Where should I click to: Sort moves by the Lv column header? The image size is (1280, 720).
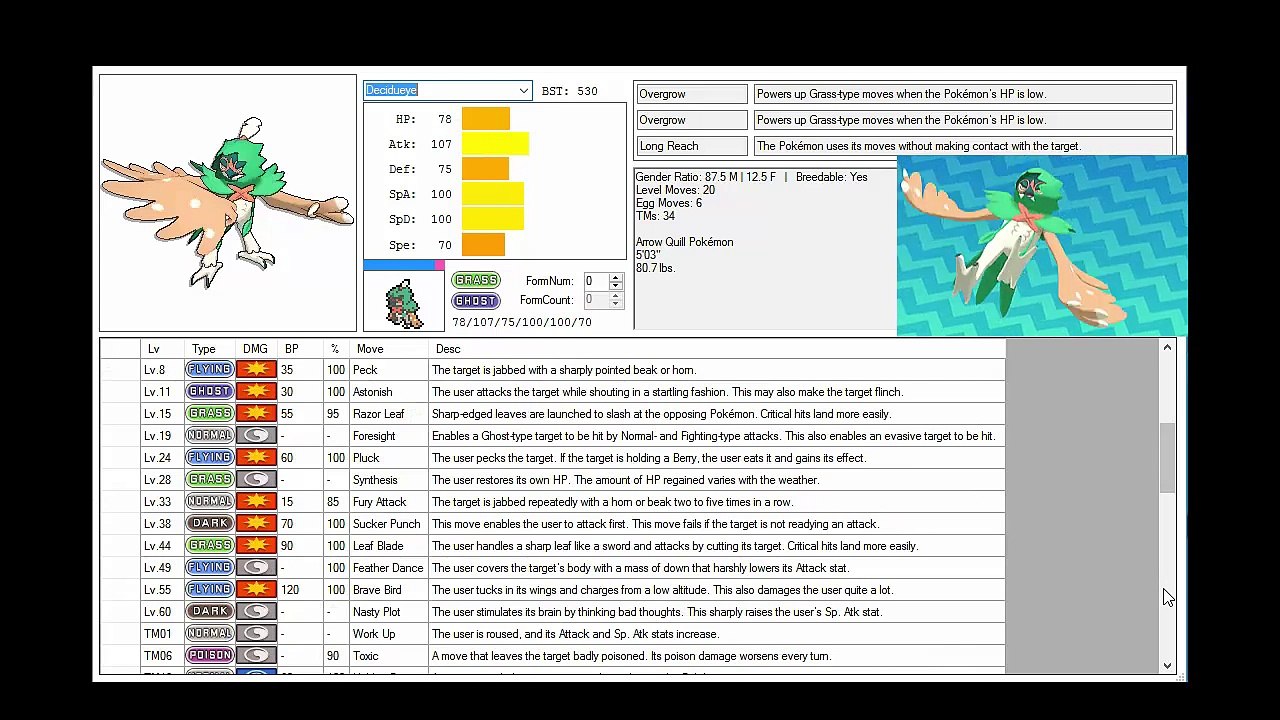153,349
